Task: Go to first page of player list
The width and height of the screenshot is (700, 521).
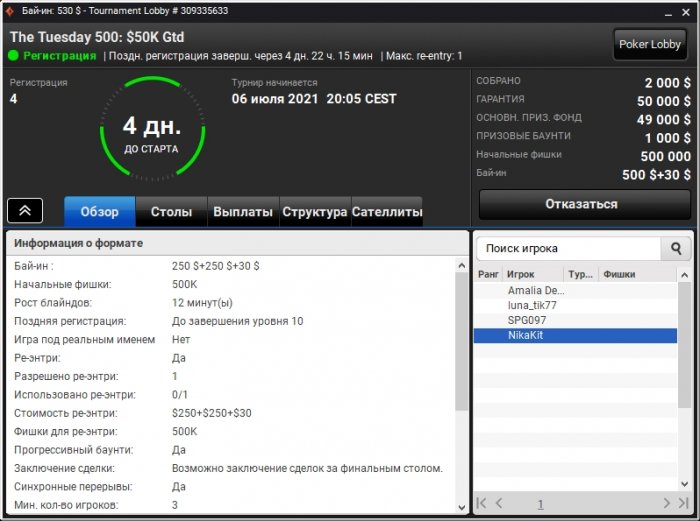Action: point(481,503)
